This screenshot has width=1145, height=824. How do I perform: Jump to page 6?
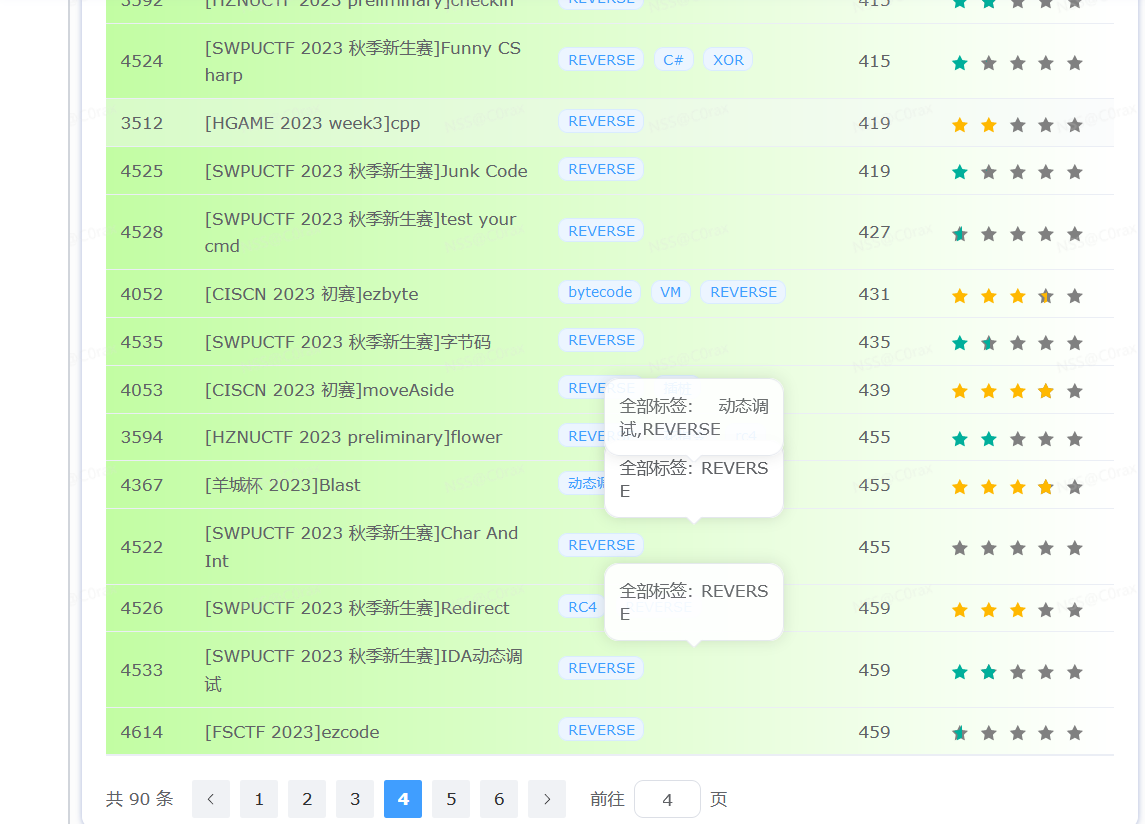coord(498,799)
